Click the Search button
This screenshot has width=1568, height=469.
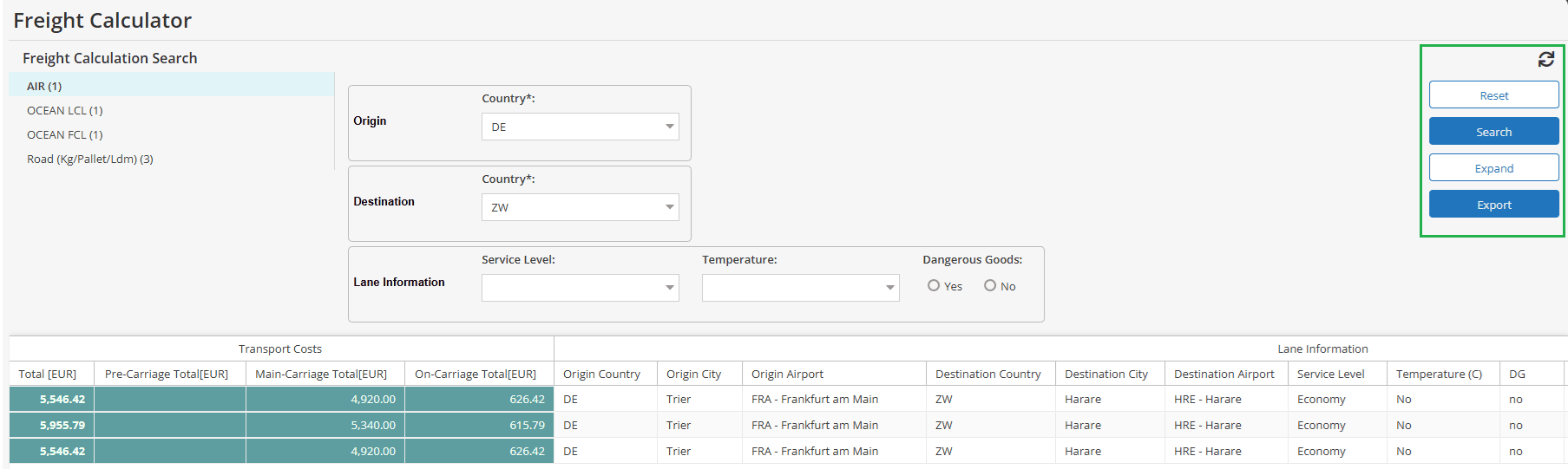1493,132
